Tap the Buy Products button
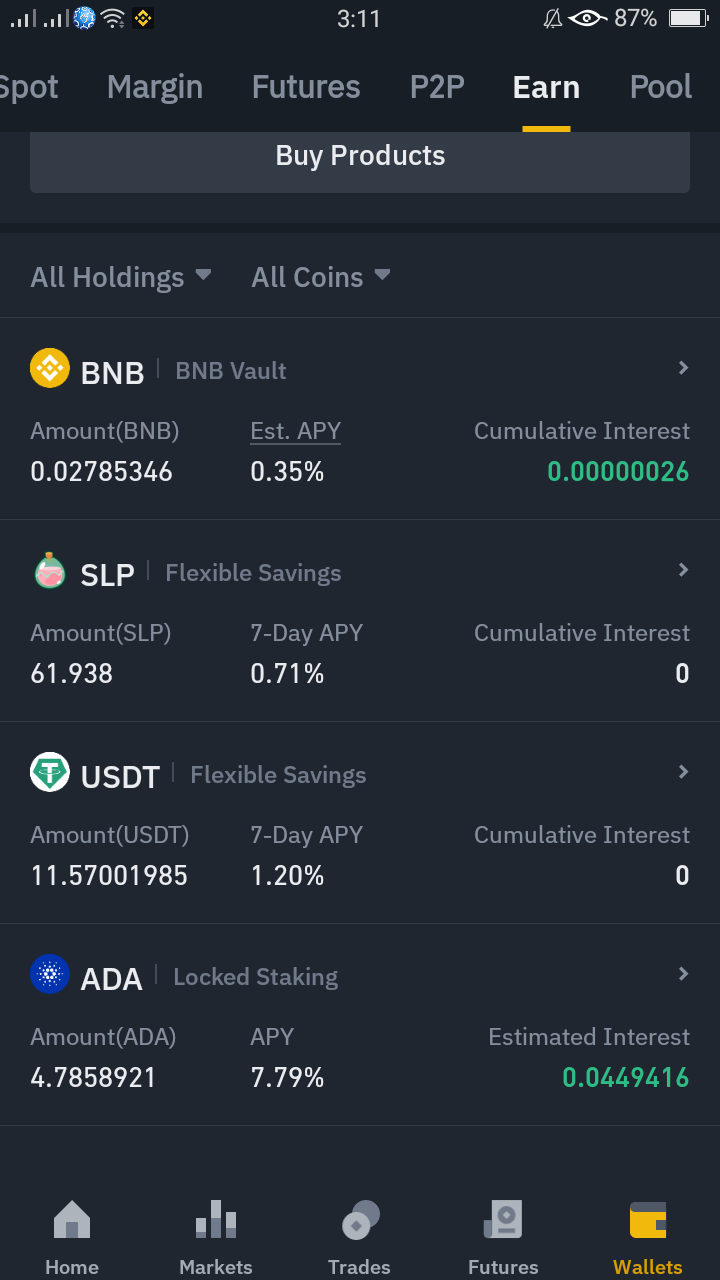 pyautogui.click(x=360, y=160)
